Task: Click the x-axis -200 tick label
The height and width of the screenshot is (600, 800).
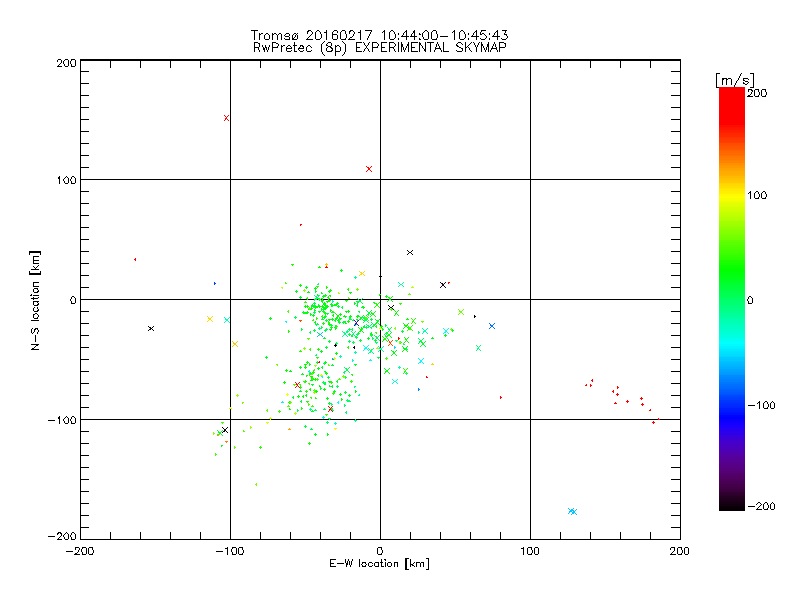Action: click(80, 551)
